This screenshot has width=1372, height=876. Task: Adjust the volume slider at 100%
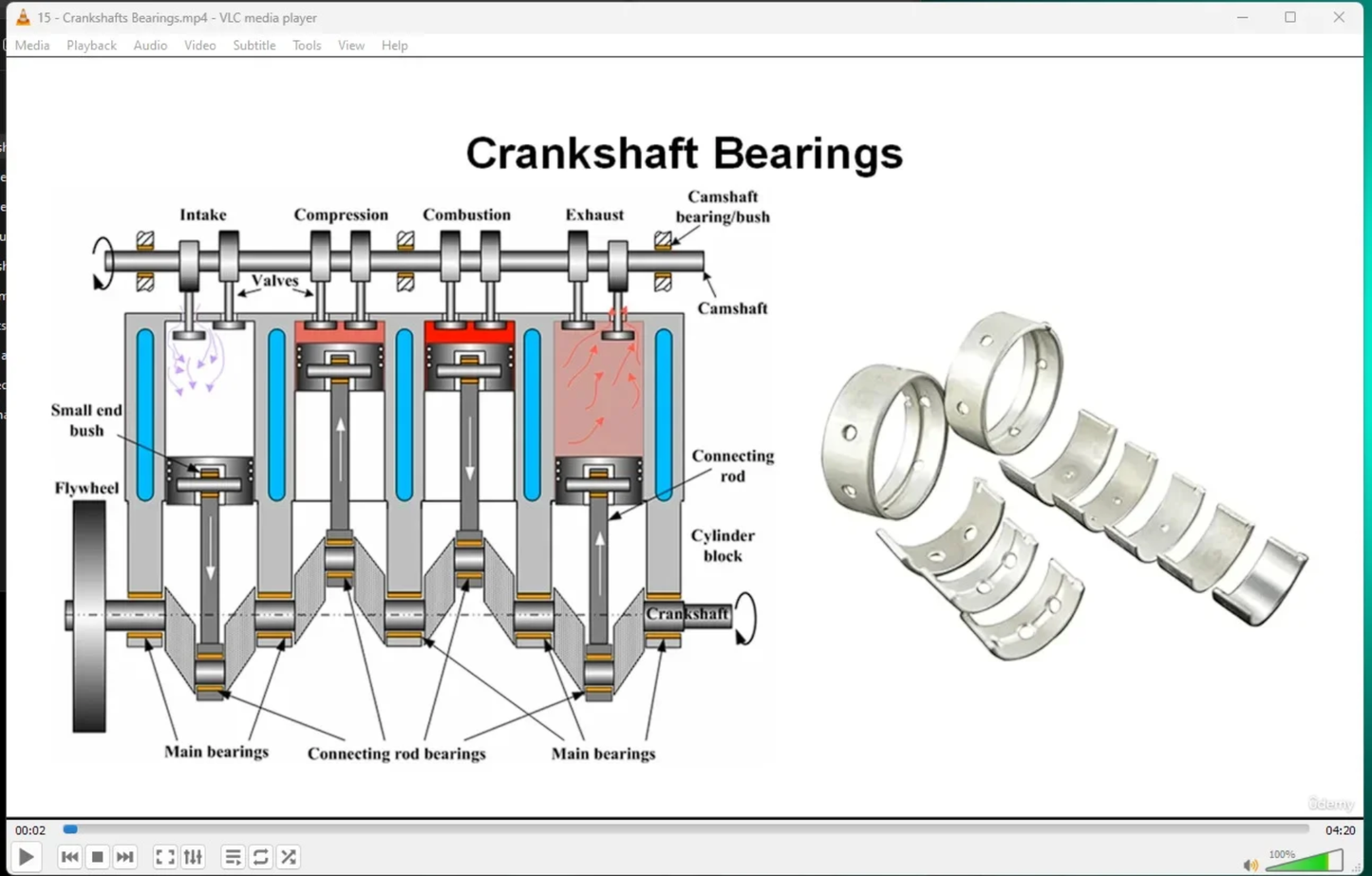[1306, 862]
